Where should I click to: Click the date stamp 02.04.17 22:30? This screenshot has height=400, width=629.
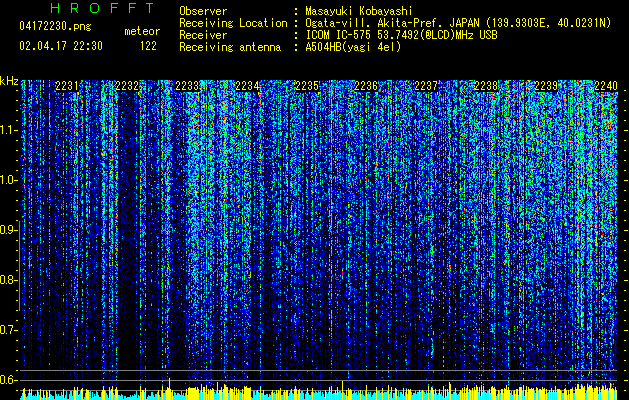tap(61, 46)
